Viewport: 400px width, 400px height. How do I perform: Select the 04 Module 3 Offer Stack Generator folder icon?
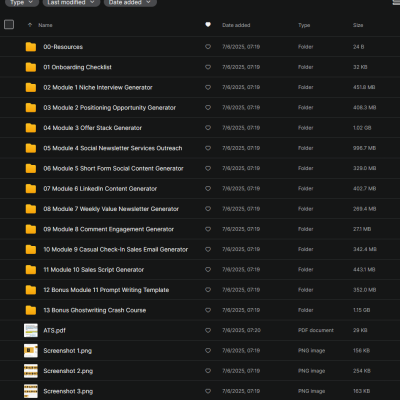(x=31, y=128)
